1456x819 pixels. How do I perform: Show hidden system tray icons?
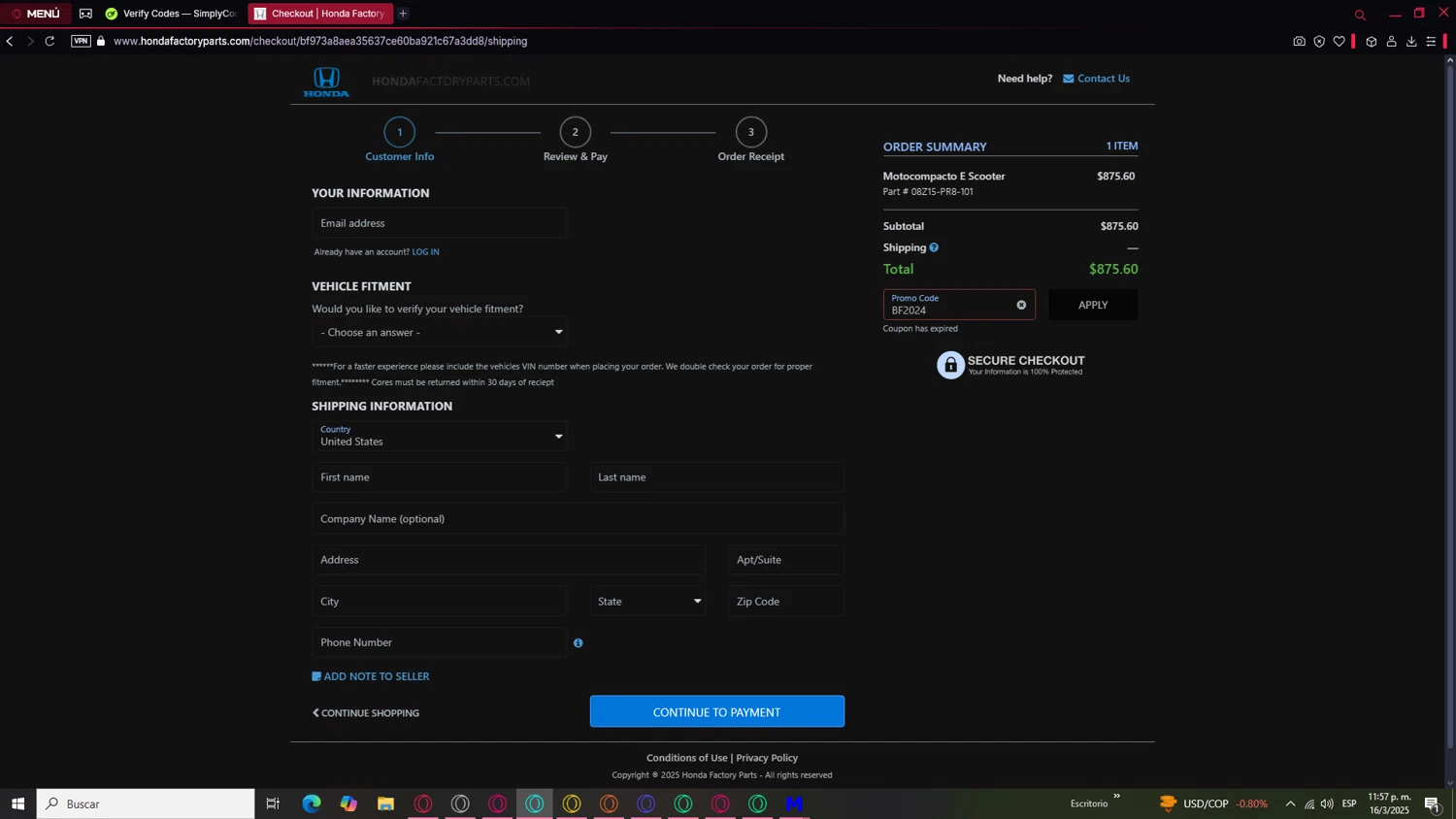pos(1290,803)
